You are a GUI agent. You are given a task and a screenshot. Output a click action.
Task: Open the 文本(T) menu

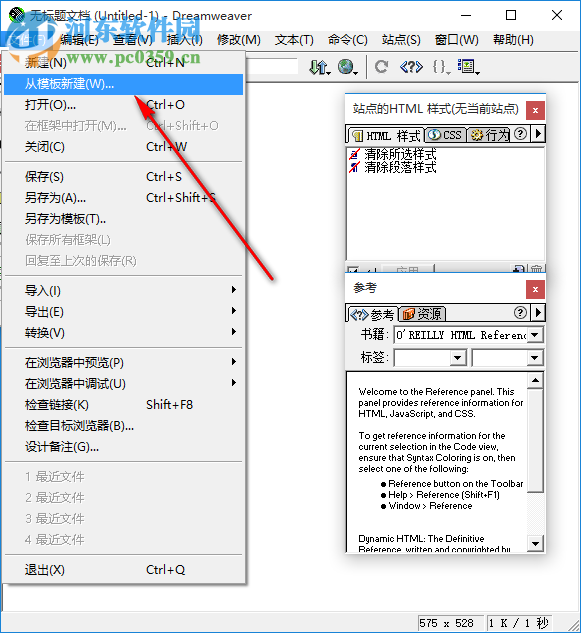point(294,40)
